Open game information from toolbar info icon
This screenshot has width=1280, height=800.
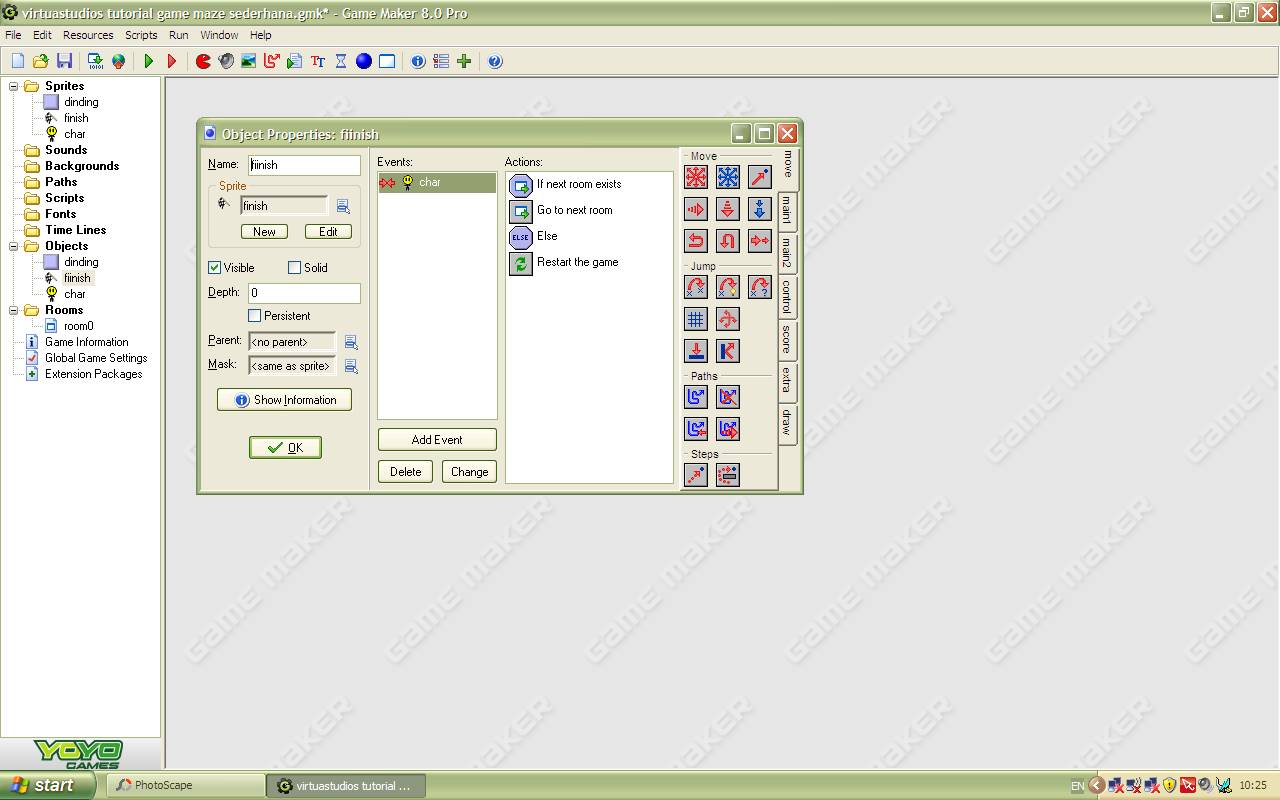point(418,61)
